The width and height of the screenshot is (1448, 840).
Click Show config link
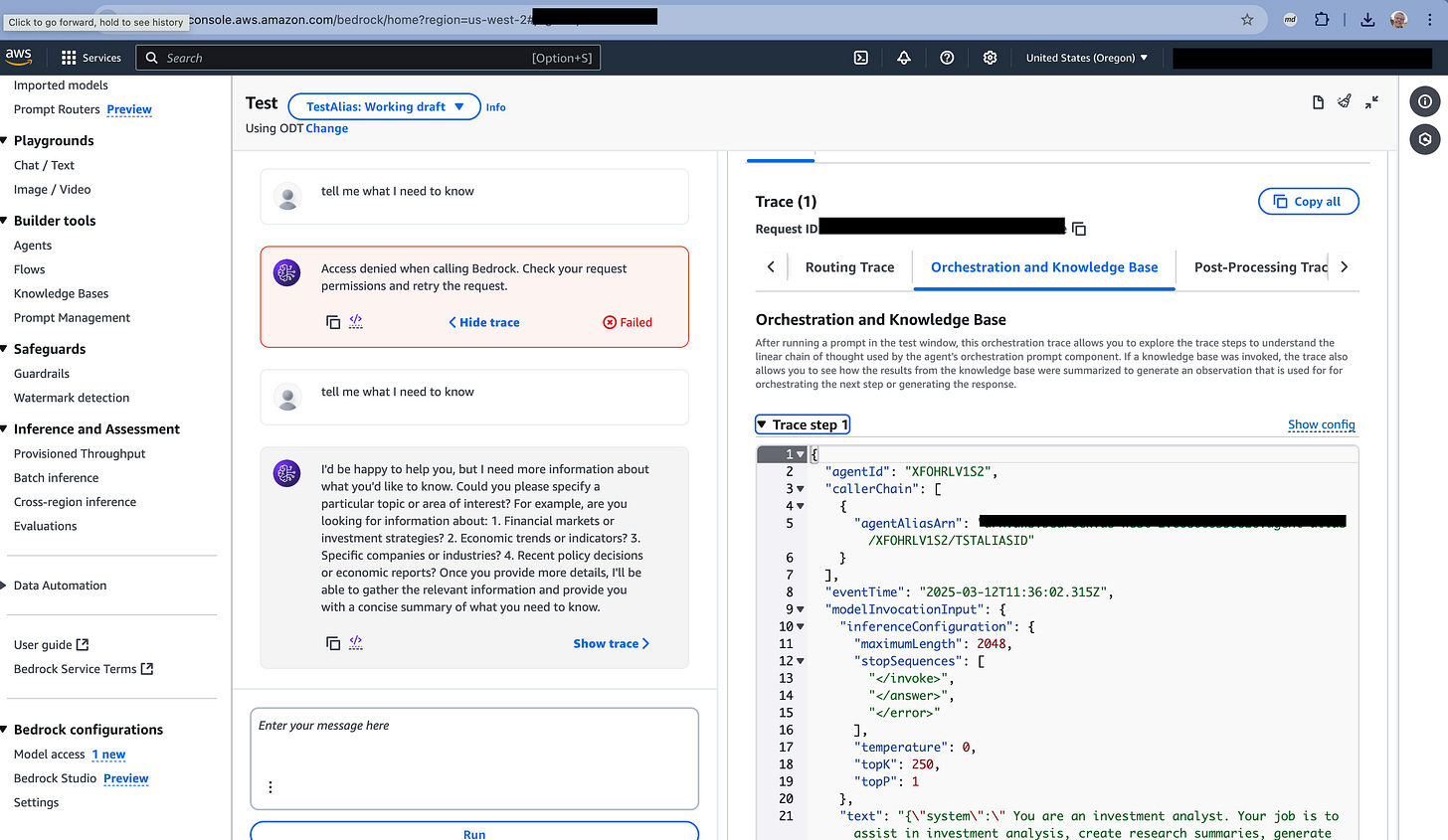[x=1321, y=424]
